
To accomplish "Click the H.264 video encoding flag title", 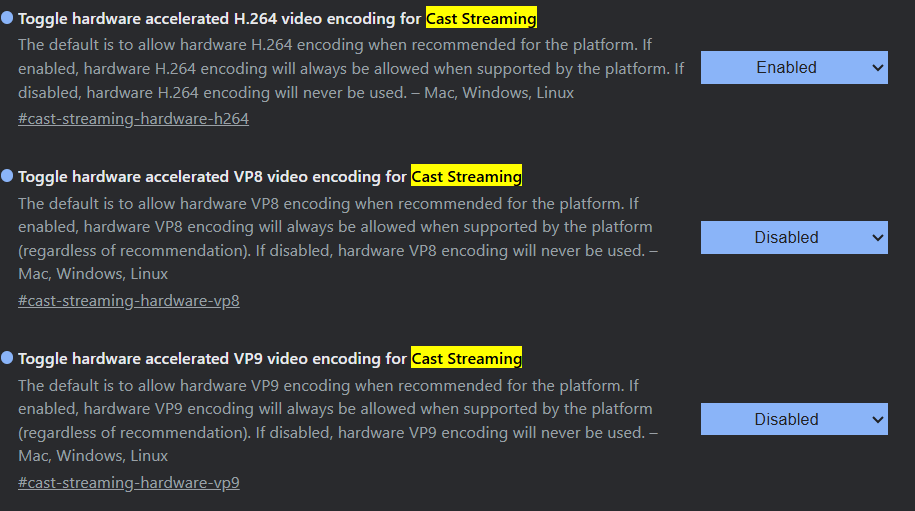I will point(277,19).
